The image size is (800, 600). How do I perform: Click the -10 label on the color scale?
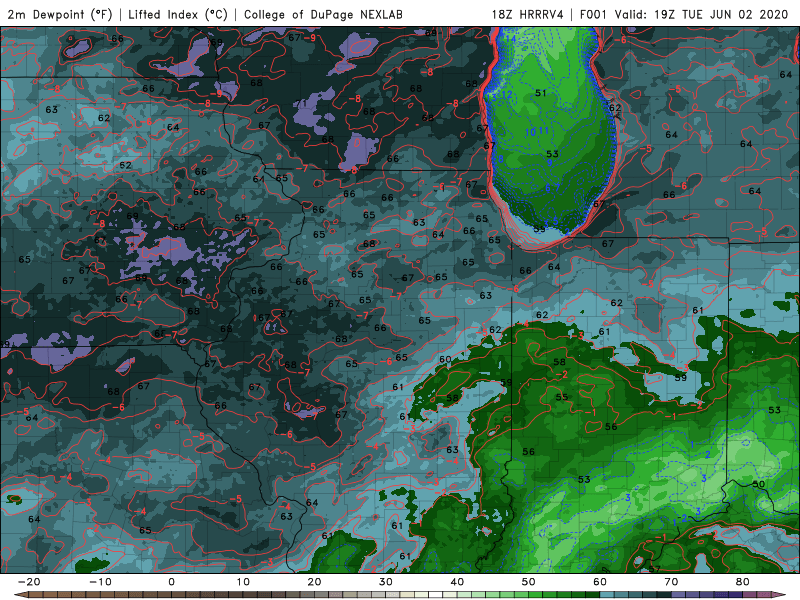(x=100, y=582)
